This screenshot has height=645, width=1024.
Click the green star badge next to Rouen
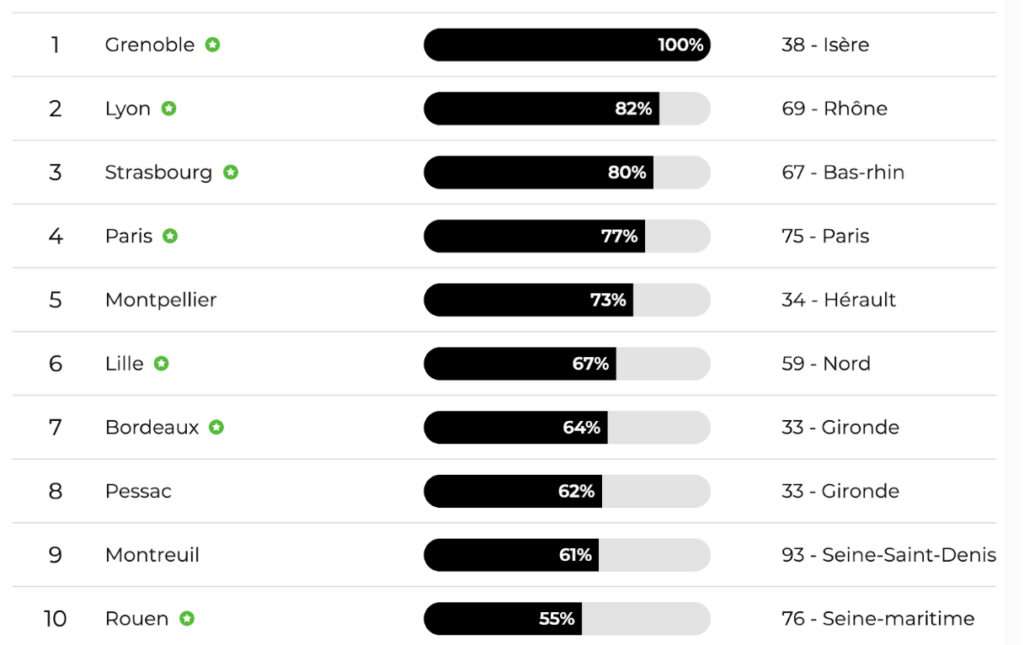(186, 619)
